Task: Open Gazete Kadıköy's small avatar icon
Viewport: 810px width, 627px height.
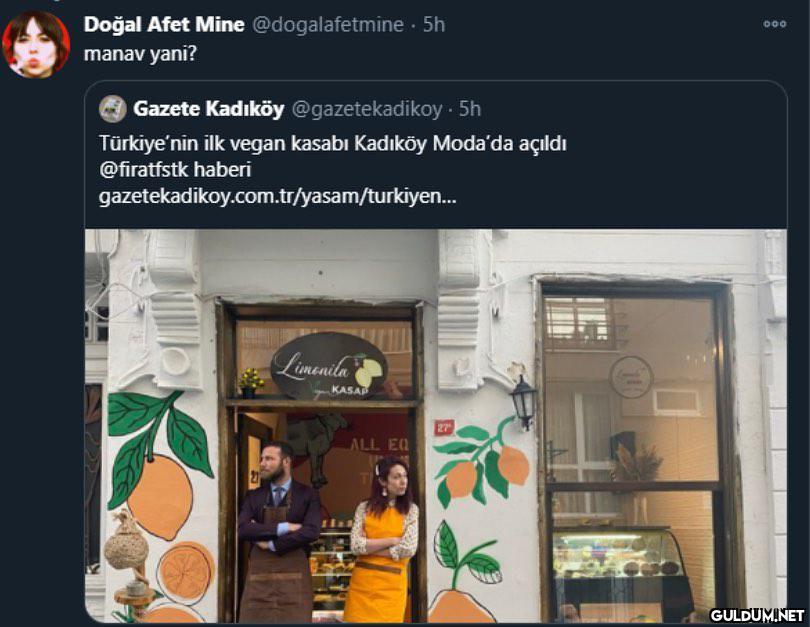Action: click(113, 109)
